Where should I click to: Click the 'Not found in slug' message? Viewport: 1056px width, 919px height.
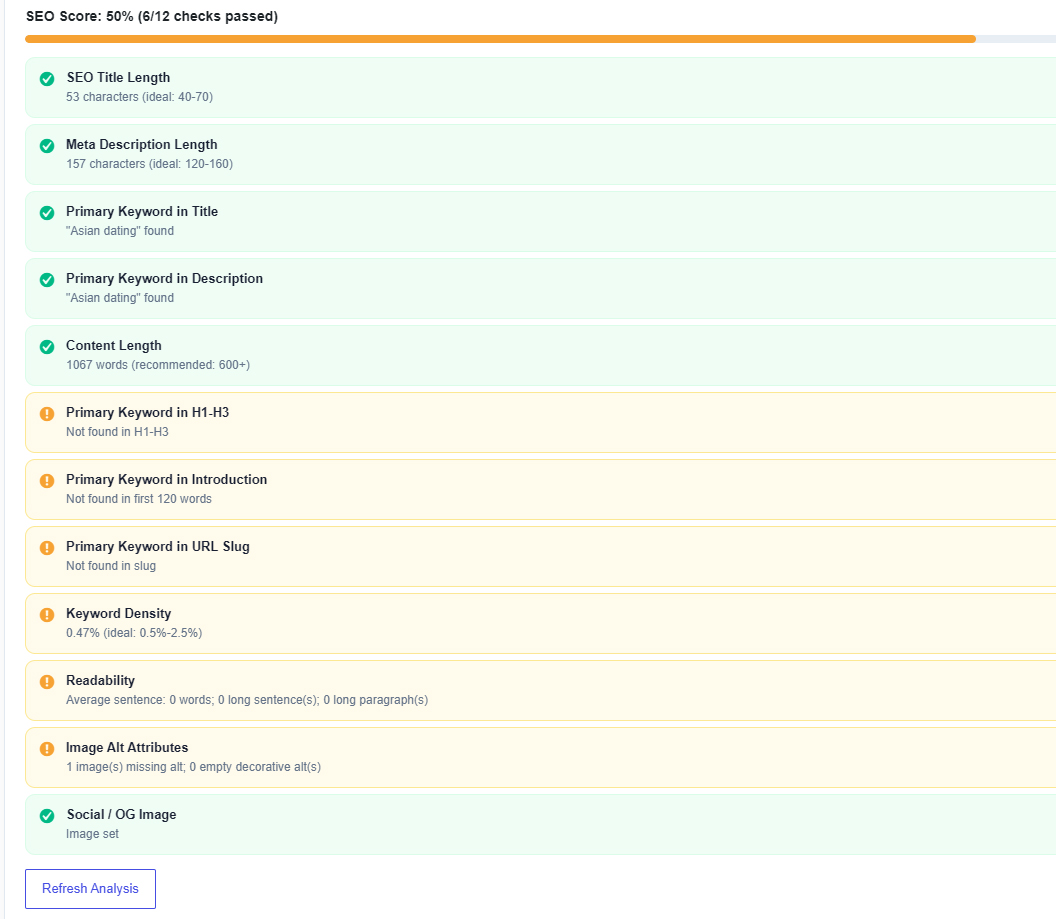point(111,566)
